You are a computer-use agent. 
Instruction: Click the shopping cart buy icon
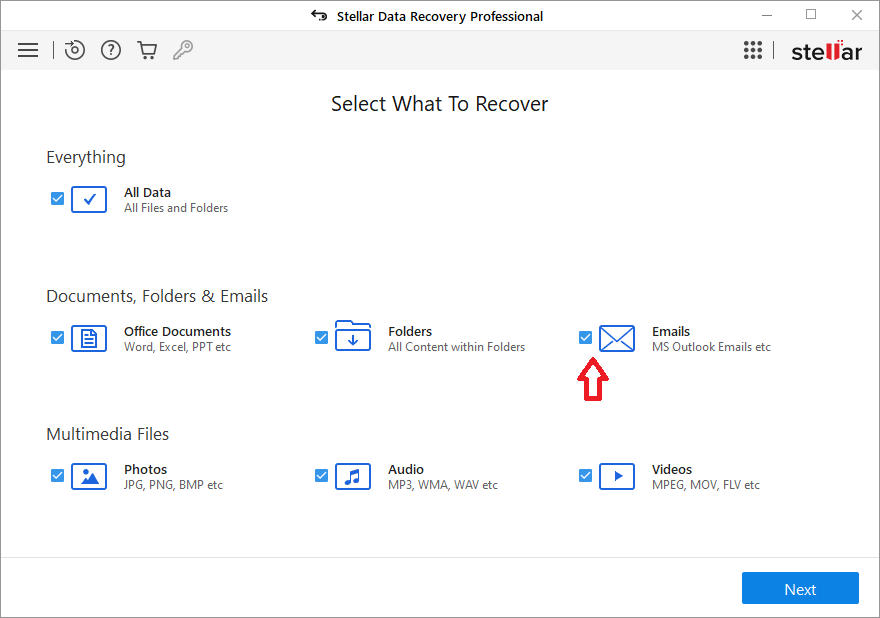click(x=147, y=50)
